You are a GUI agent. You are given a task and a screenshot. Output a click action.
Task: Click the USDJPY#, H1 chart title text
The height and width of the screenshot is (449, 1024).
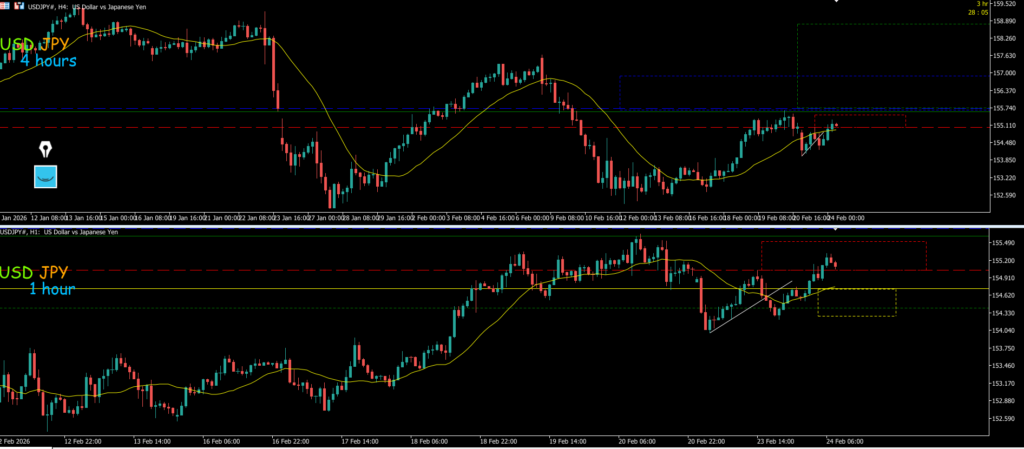pos(60,232)
